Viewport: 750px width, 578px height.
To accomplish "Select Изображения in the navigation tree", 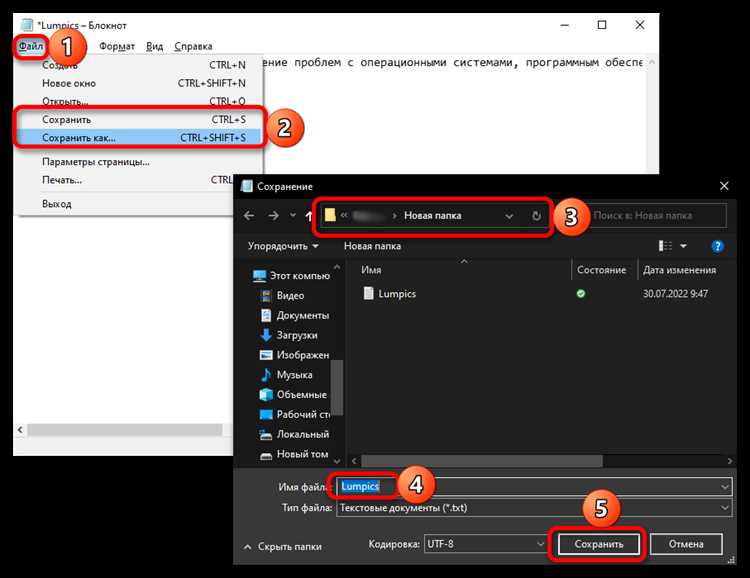I will pos(295,355).
